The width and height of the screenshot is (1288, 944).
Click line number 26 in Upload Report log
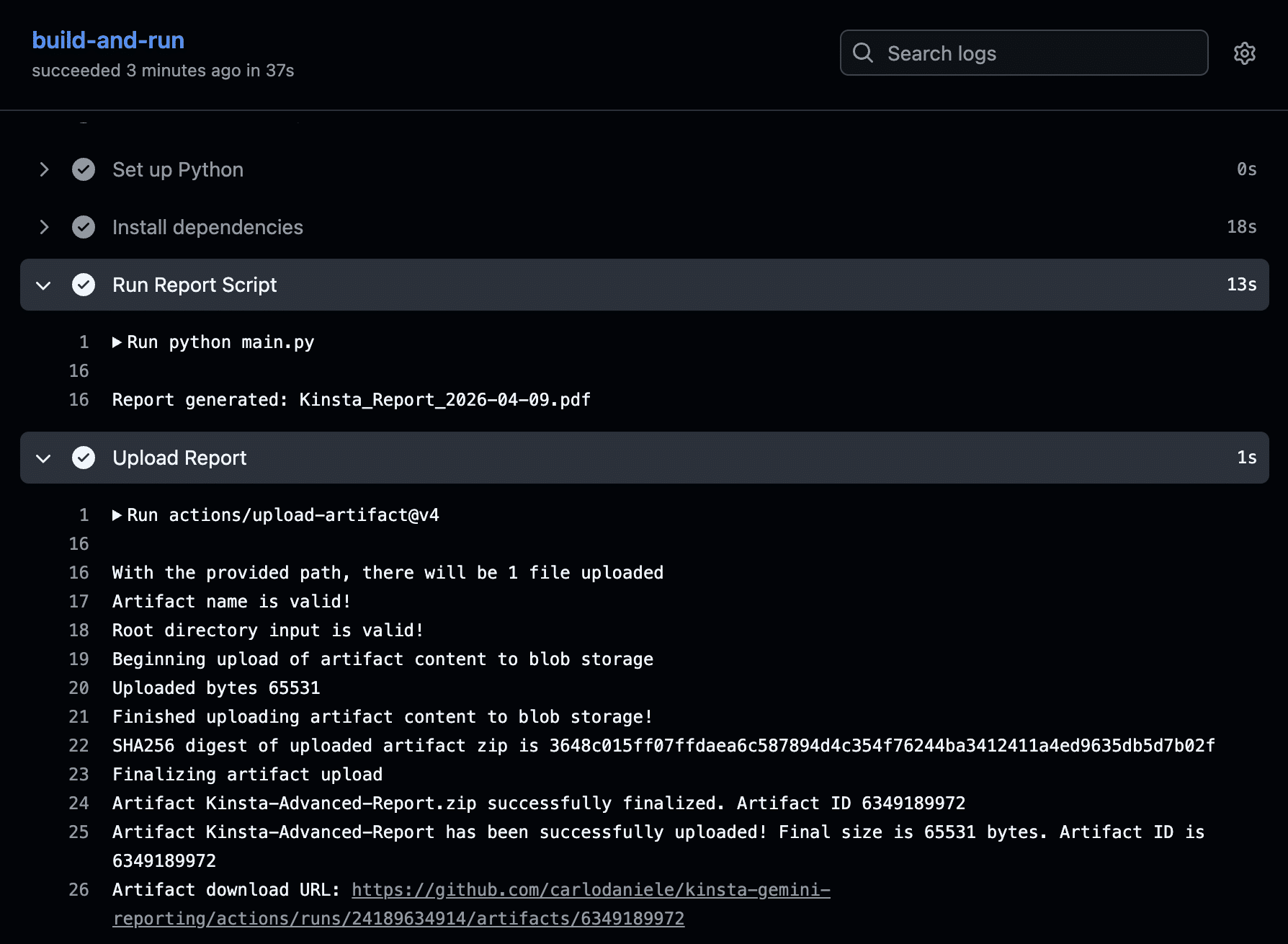coord(79,890)
